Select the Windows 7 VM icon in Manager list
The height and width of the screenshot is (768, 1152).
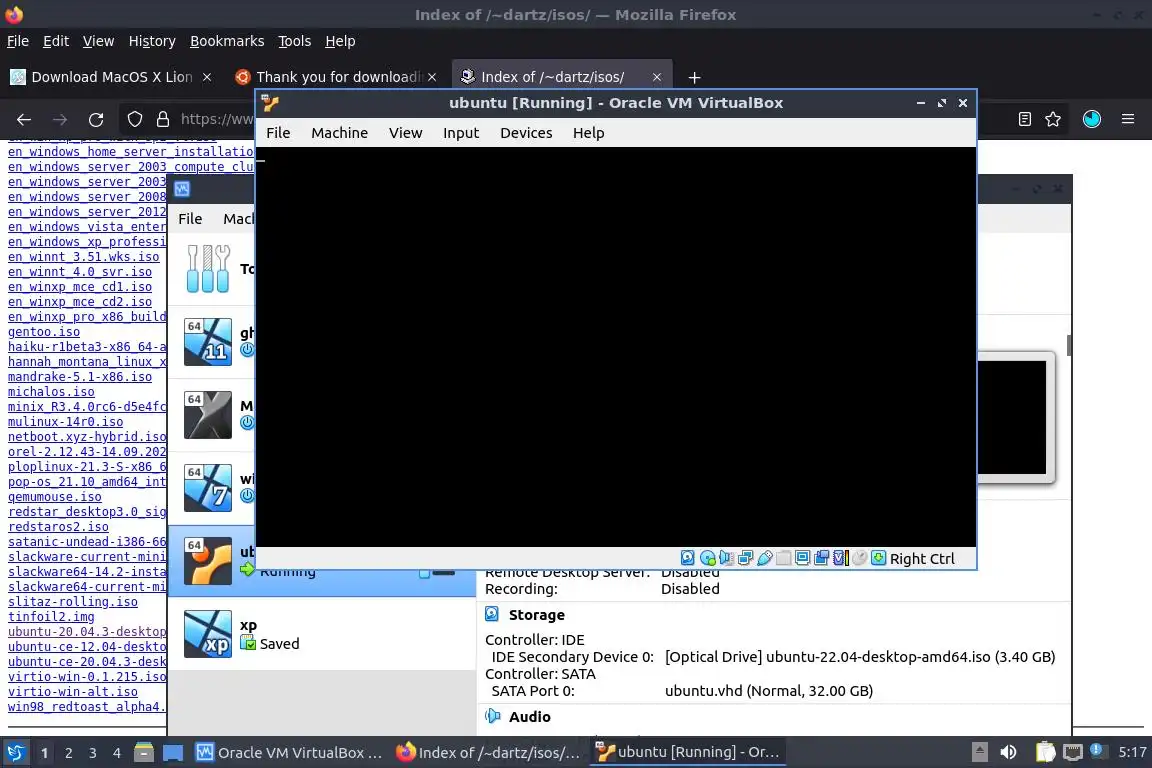(x=208, y=488)
